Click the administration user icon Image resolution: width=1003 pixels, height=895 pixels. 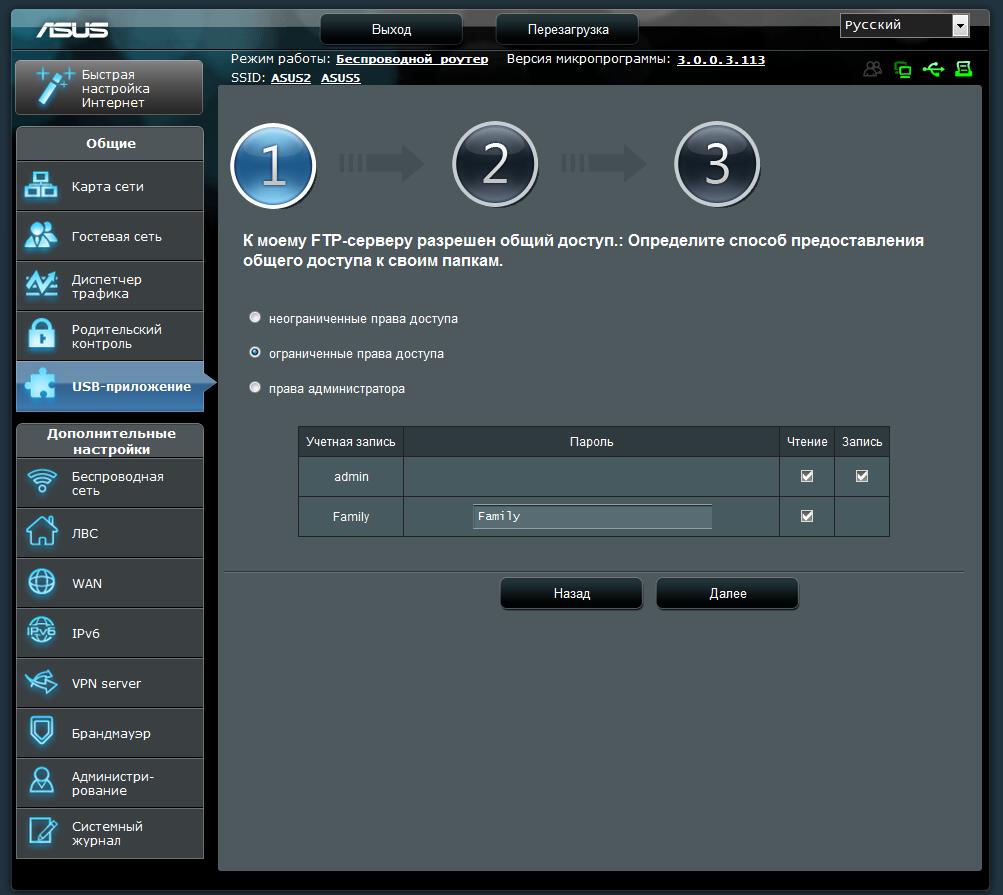[x=42, y=781]
